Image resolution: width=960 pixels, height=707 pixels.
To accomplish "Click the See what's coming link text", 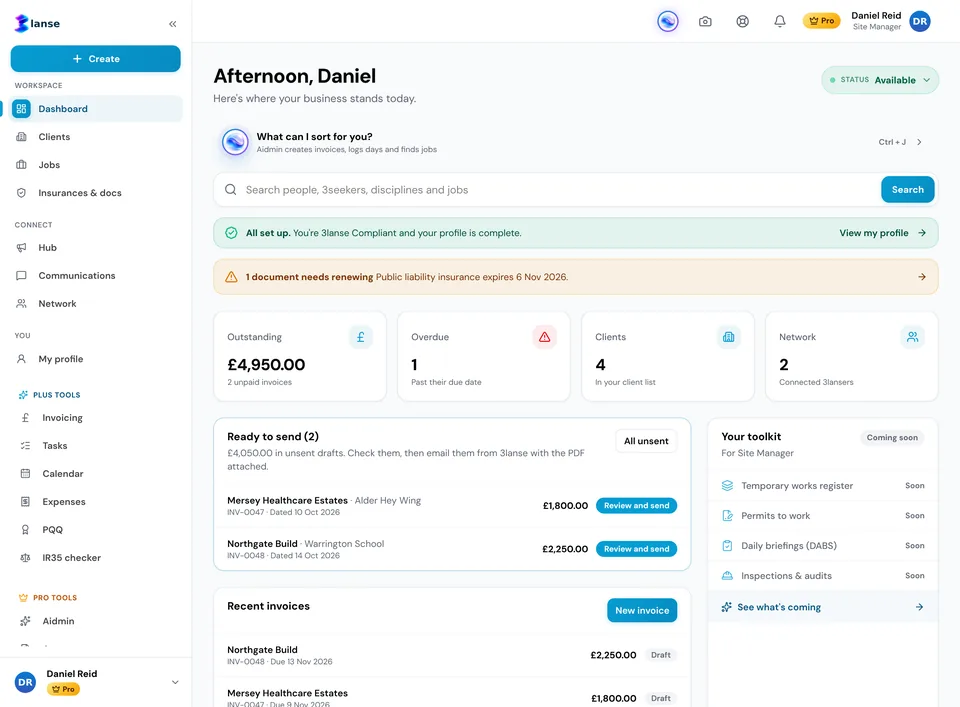I will (x=779, y=607).
